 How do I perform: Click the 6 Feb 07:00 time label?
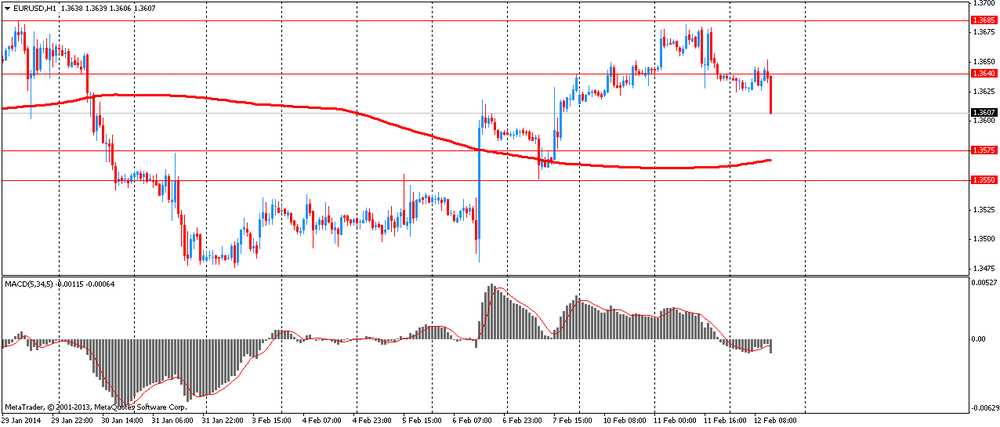click(x=473, y=421)
